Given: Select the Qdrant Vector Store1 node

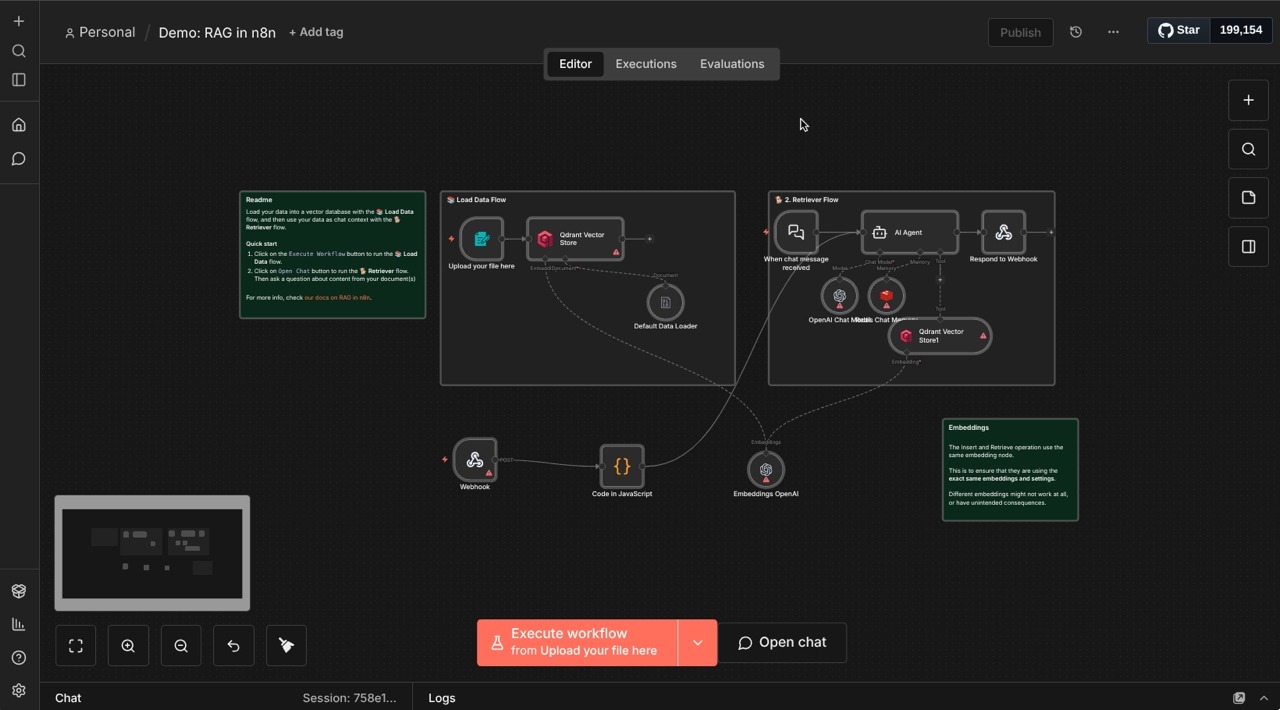Looking at the screenshot, I should [940, 336].
